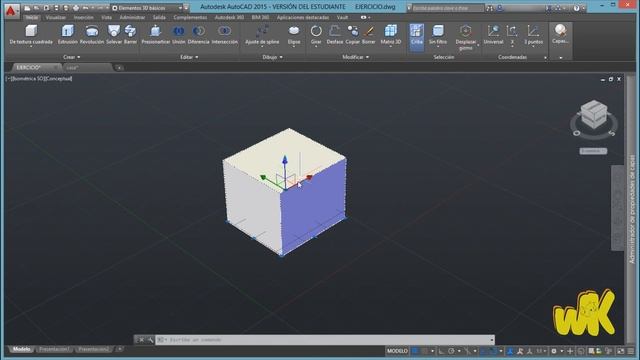Click the command line input field
The width and height of the screenshot is (640, 360).
[x=325, y=340]
